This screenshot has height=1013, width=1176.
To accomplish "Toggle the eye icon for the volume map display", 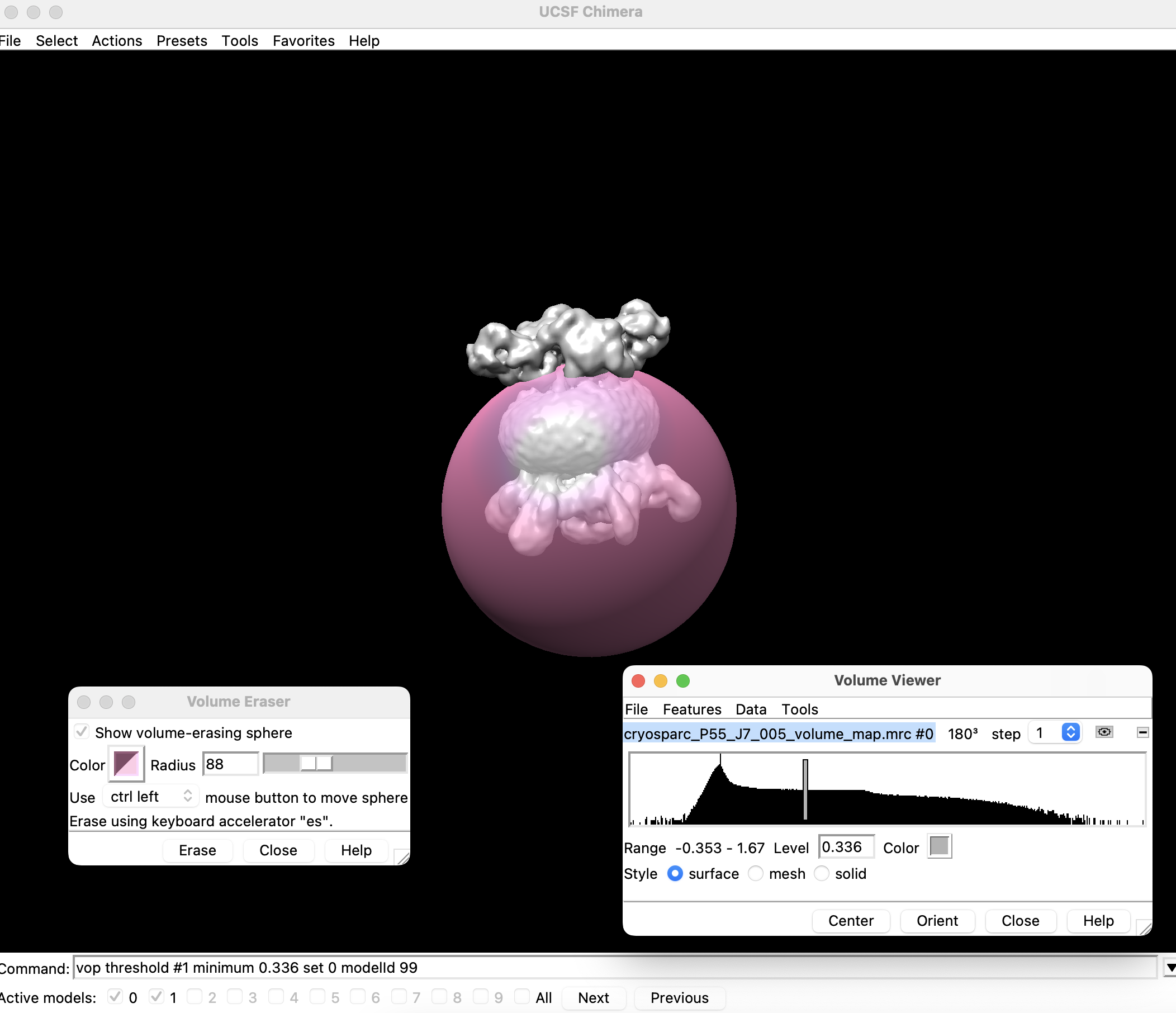I will point(1104,732).
